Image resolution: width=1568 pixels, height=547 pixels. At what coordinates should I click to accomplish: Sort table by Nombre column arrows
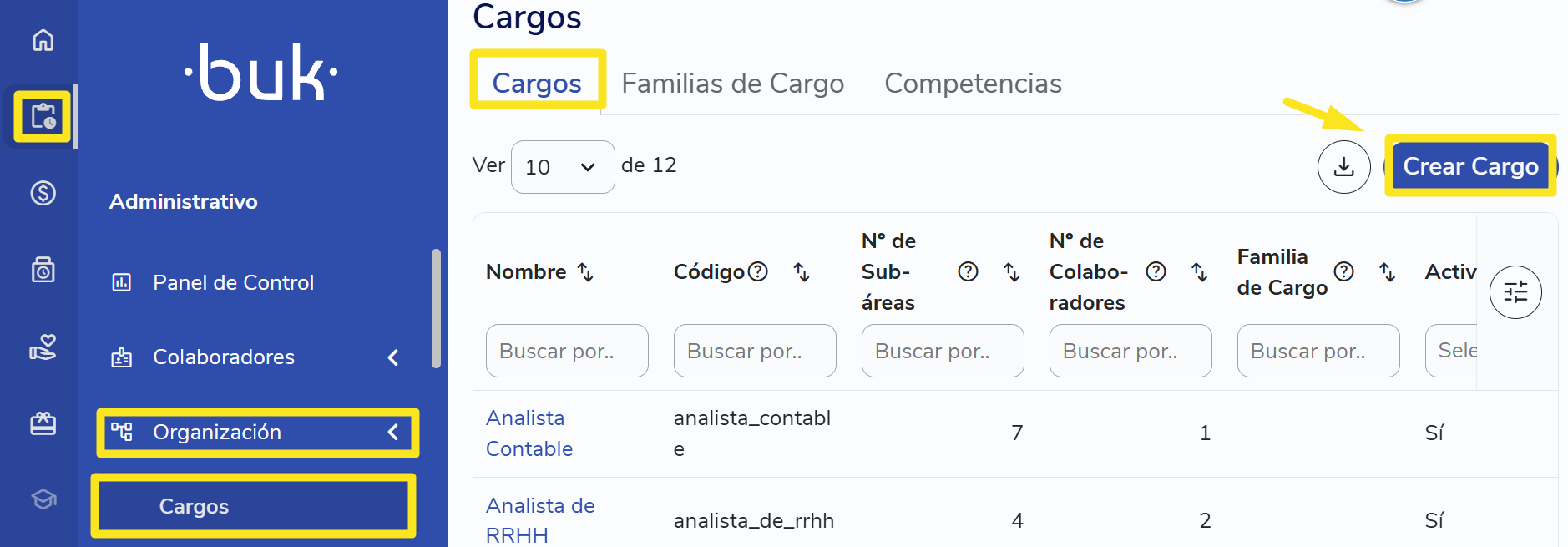(586, 272)
